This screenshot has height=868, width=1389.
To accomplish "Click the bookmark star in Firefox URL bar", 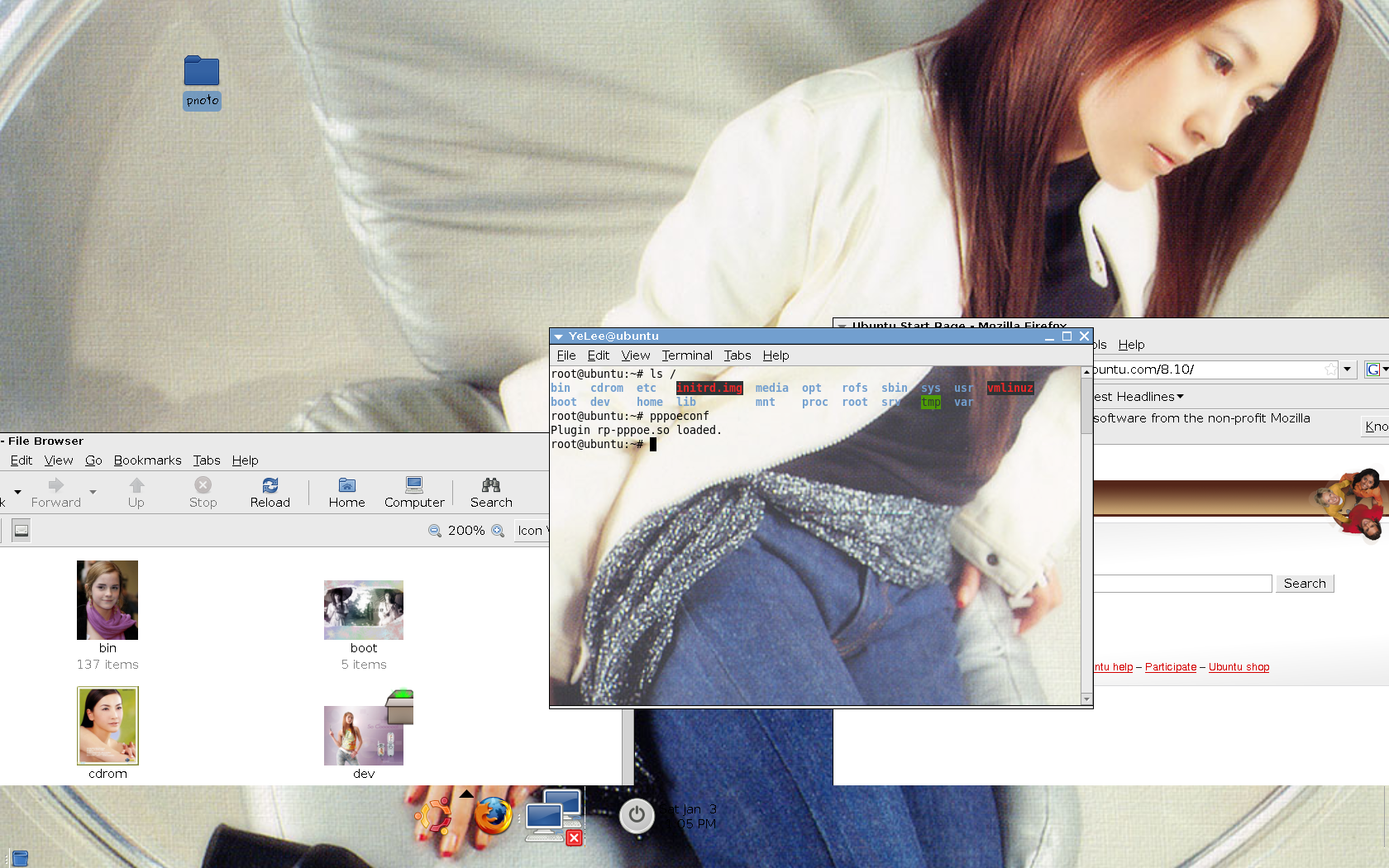I will (x=1330, y=370).
